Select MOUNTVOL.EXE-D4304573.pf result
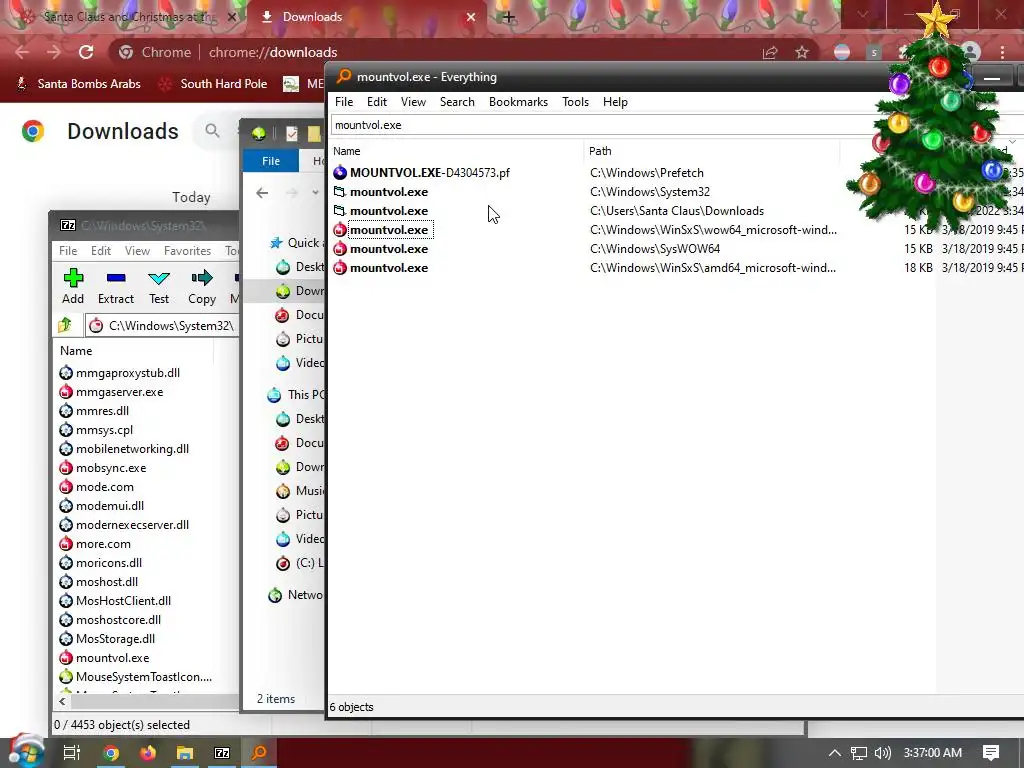The width and height of the screenshot is (1024, 768). point(430,173)
